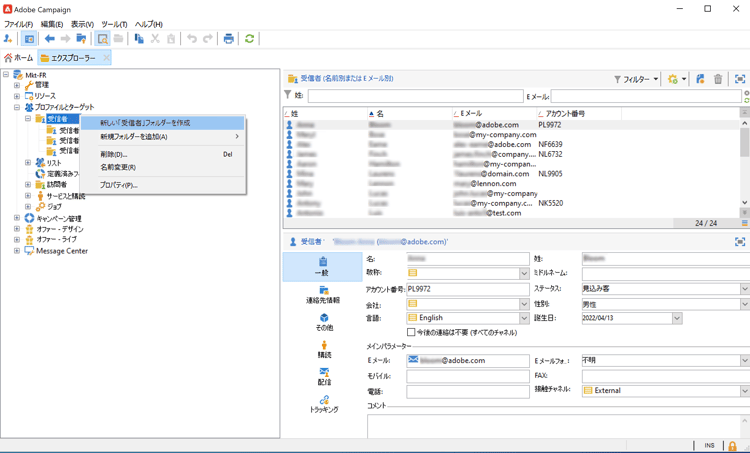Click the small green refresh icon beside filter fields

coord(746,100)
